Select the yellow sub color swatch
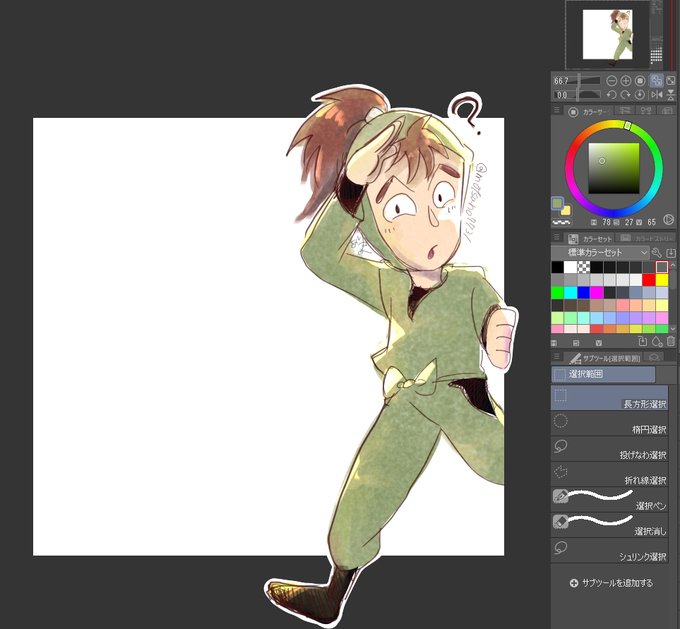 coord(566,210)
